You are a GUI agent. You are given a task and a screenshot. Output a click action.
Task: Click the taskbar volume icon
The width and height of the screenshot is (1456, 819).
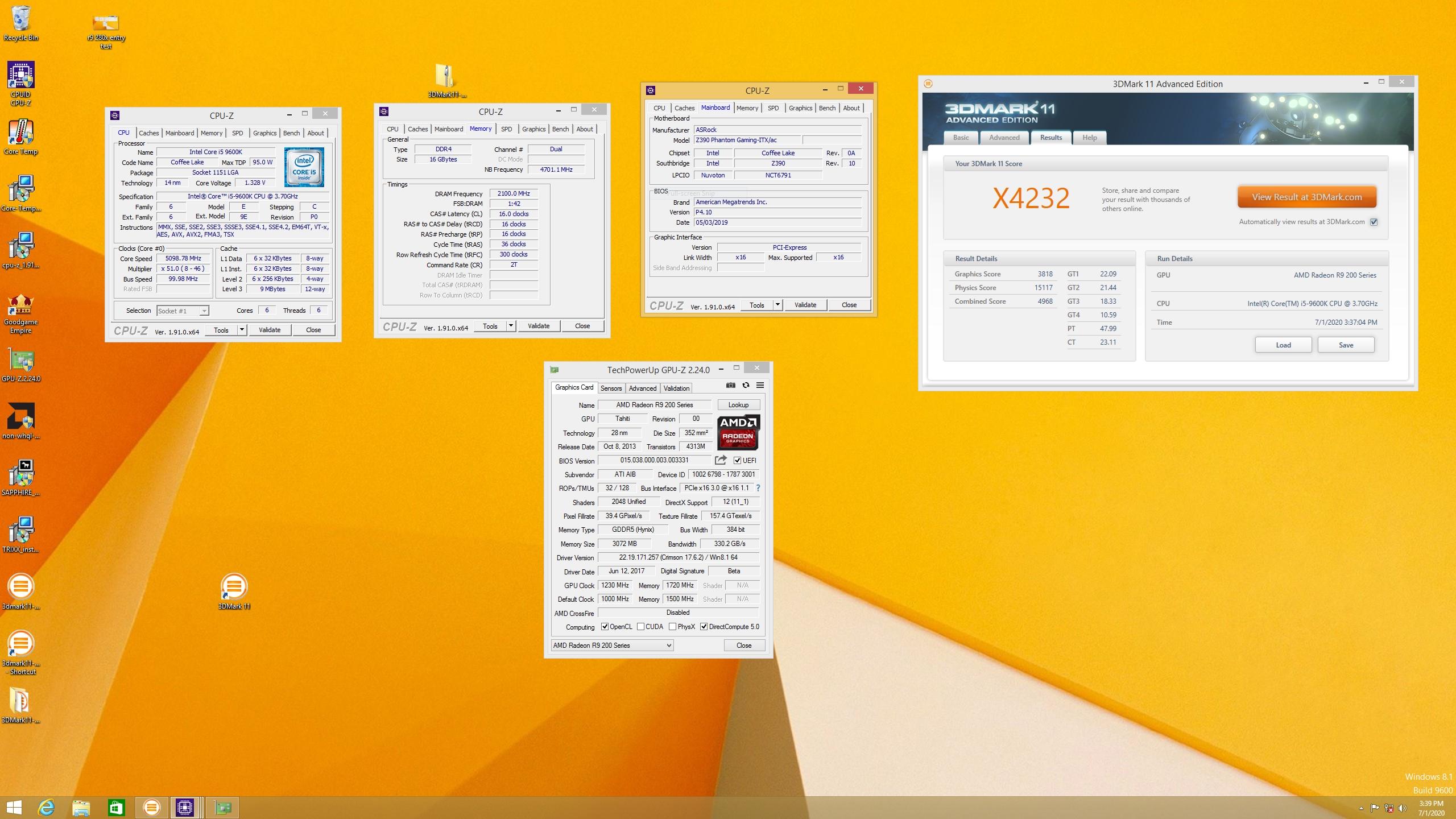coord(1403,808)
